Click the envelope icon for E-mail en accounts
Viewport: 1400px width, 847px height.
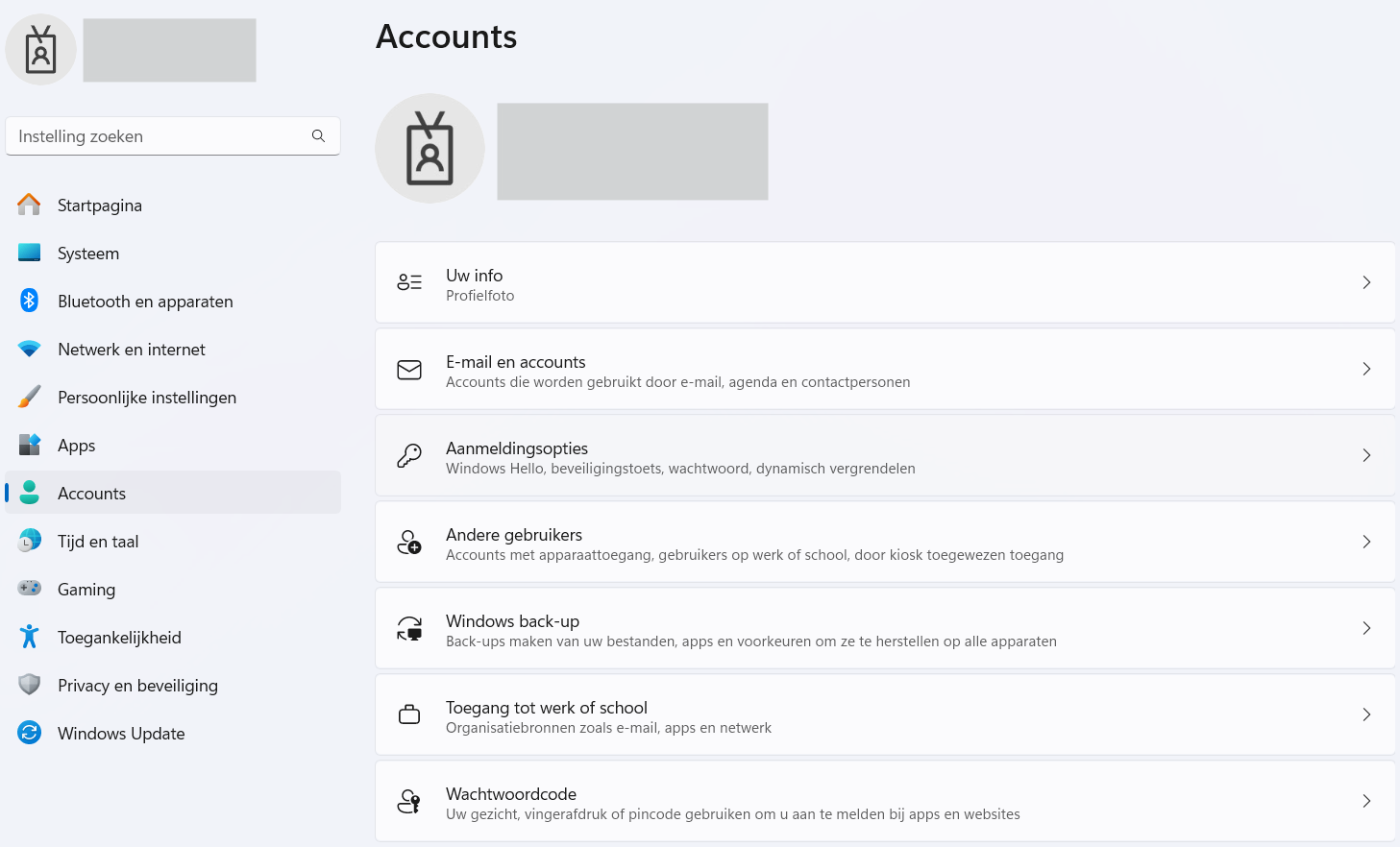coord(409,370)
